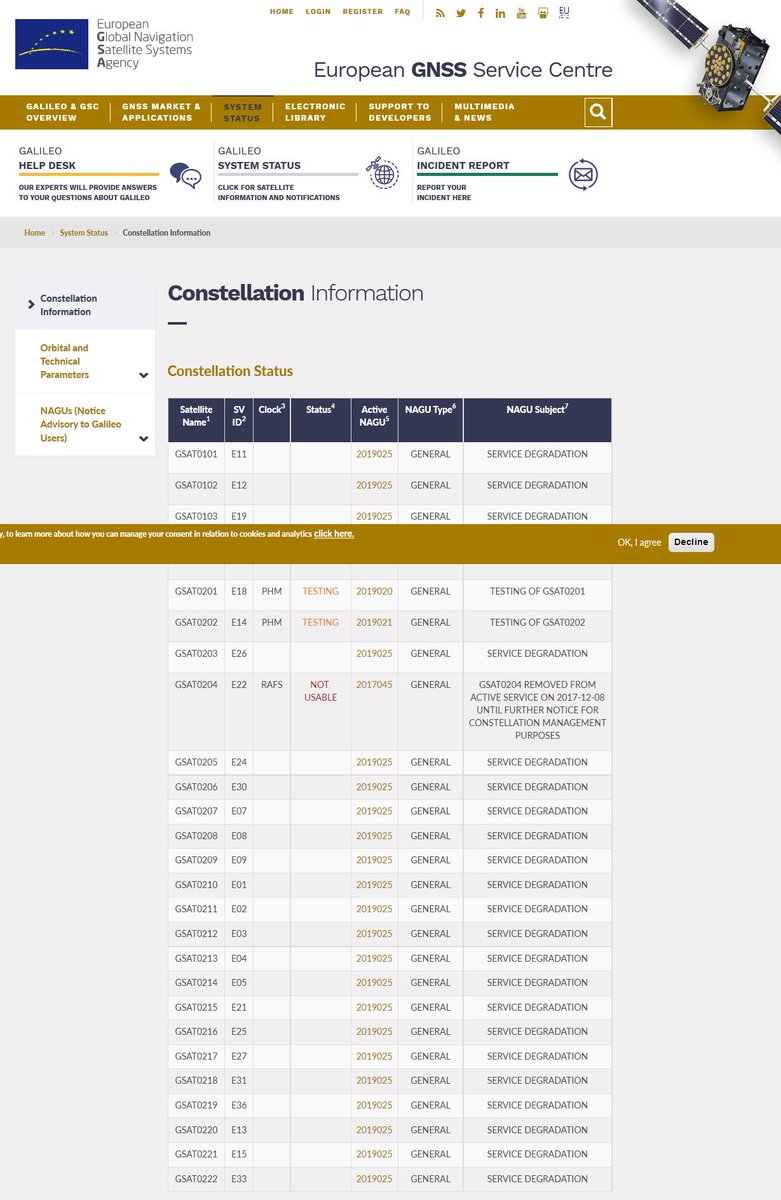Click the GSA agency logo
Image resolution: width=781 pixels, height=1200 pixels.
104,43
